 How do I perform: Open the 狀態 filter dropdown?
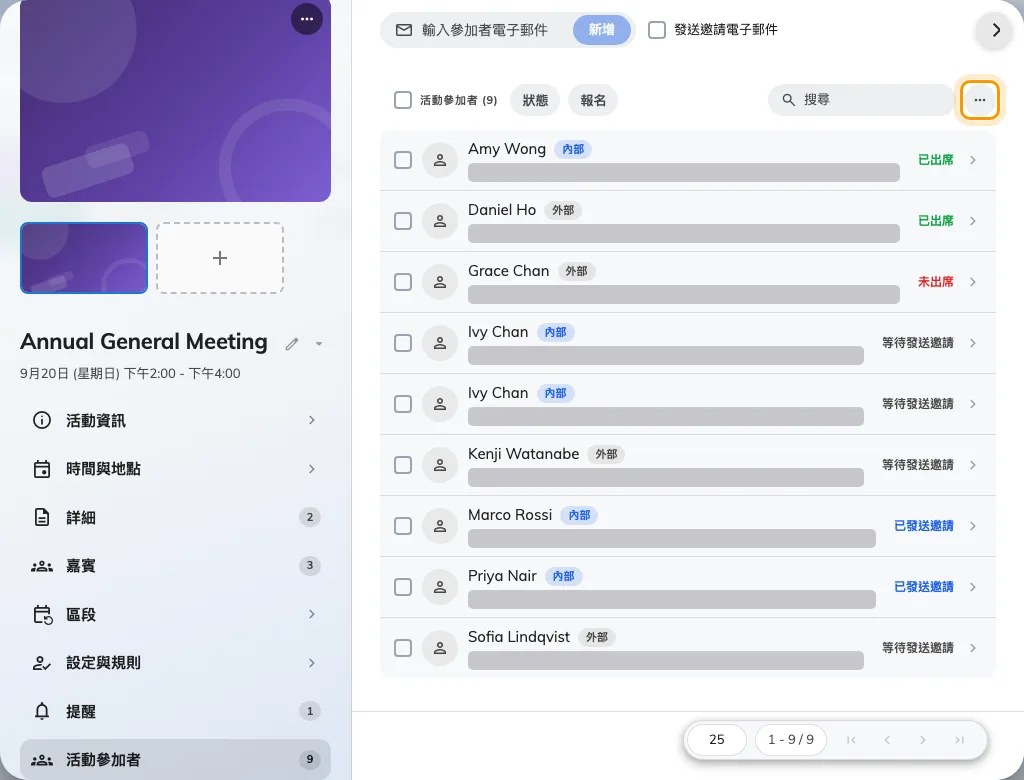tap(535, 100)
